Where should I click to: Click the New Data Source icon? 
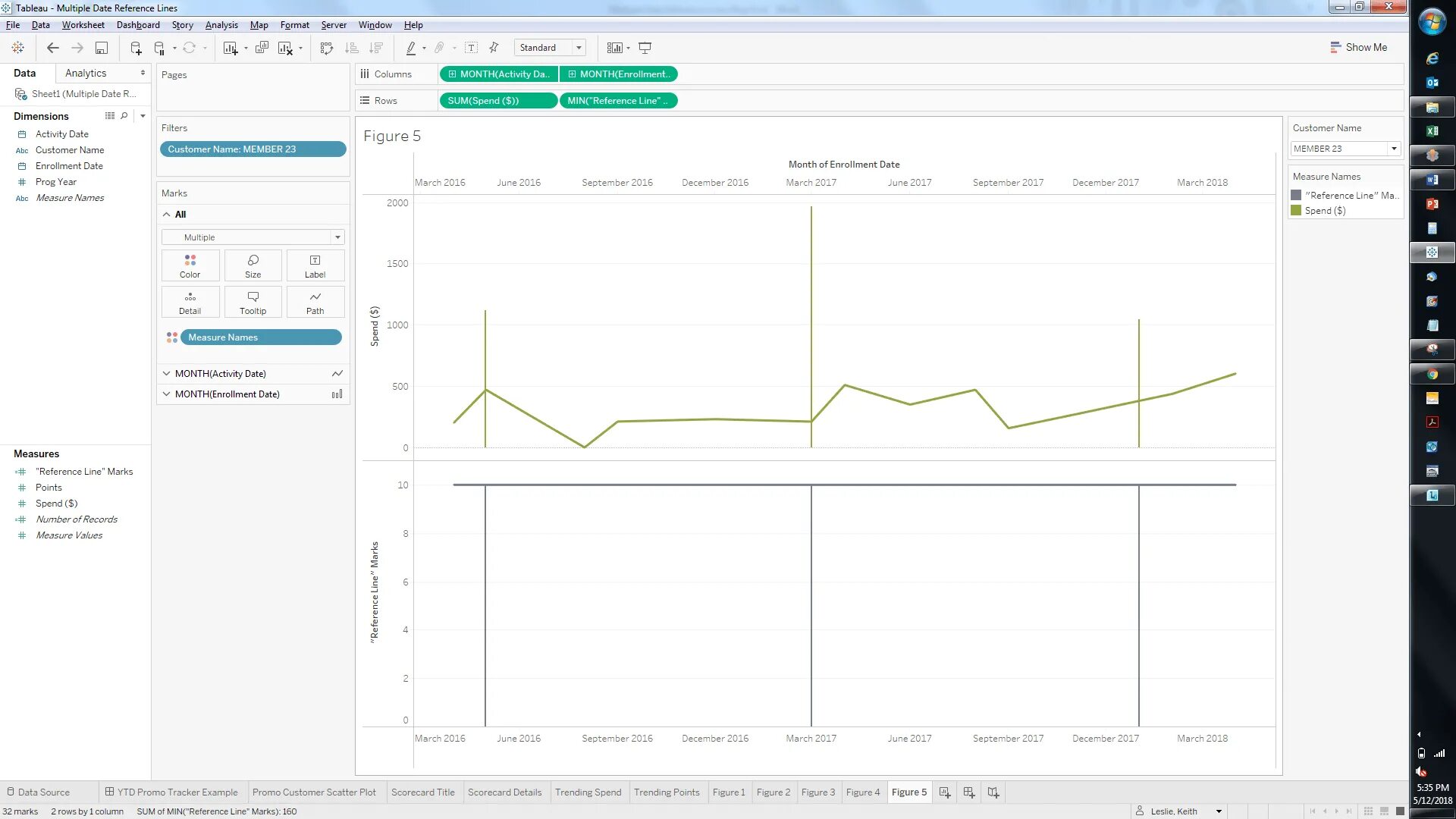click(136, 48)
